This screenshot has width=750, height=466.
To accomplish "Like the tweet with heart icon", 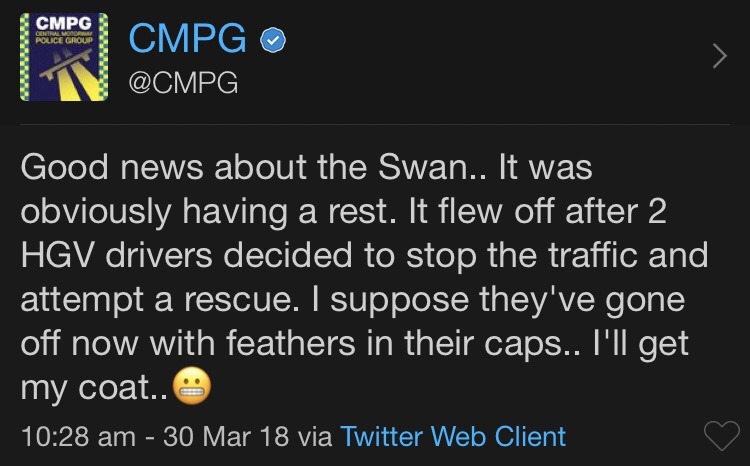I will coord(722,436).
